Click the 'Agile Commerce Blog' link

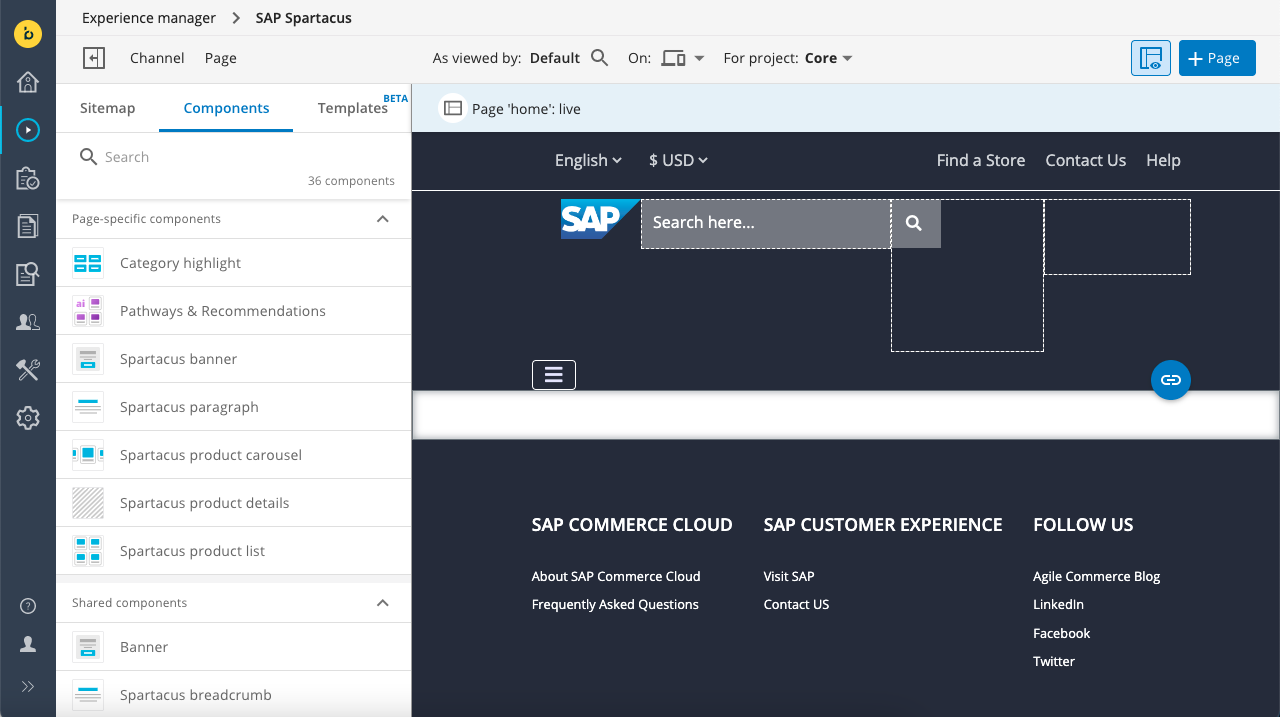1097,576
